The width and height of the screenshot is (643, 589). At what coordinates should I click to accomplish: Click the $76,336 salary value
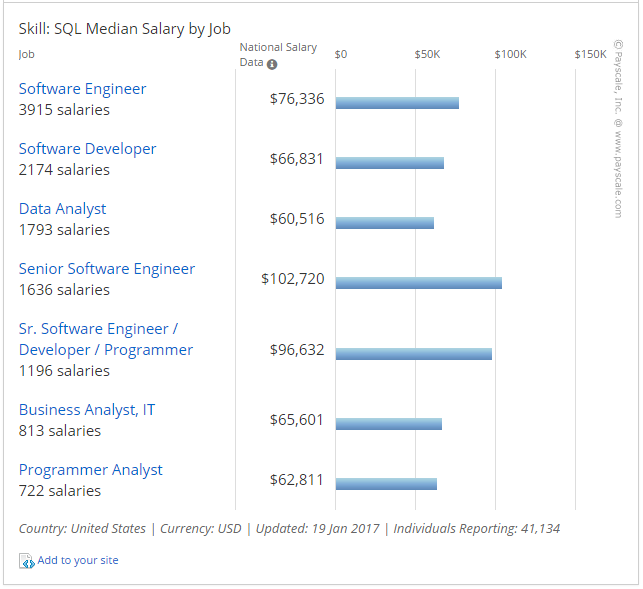pos(297,99)
